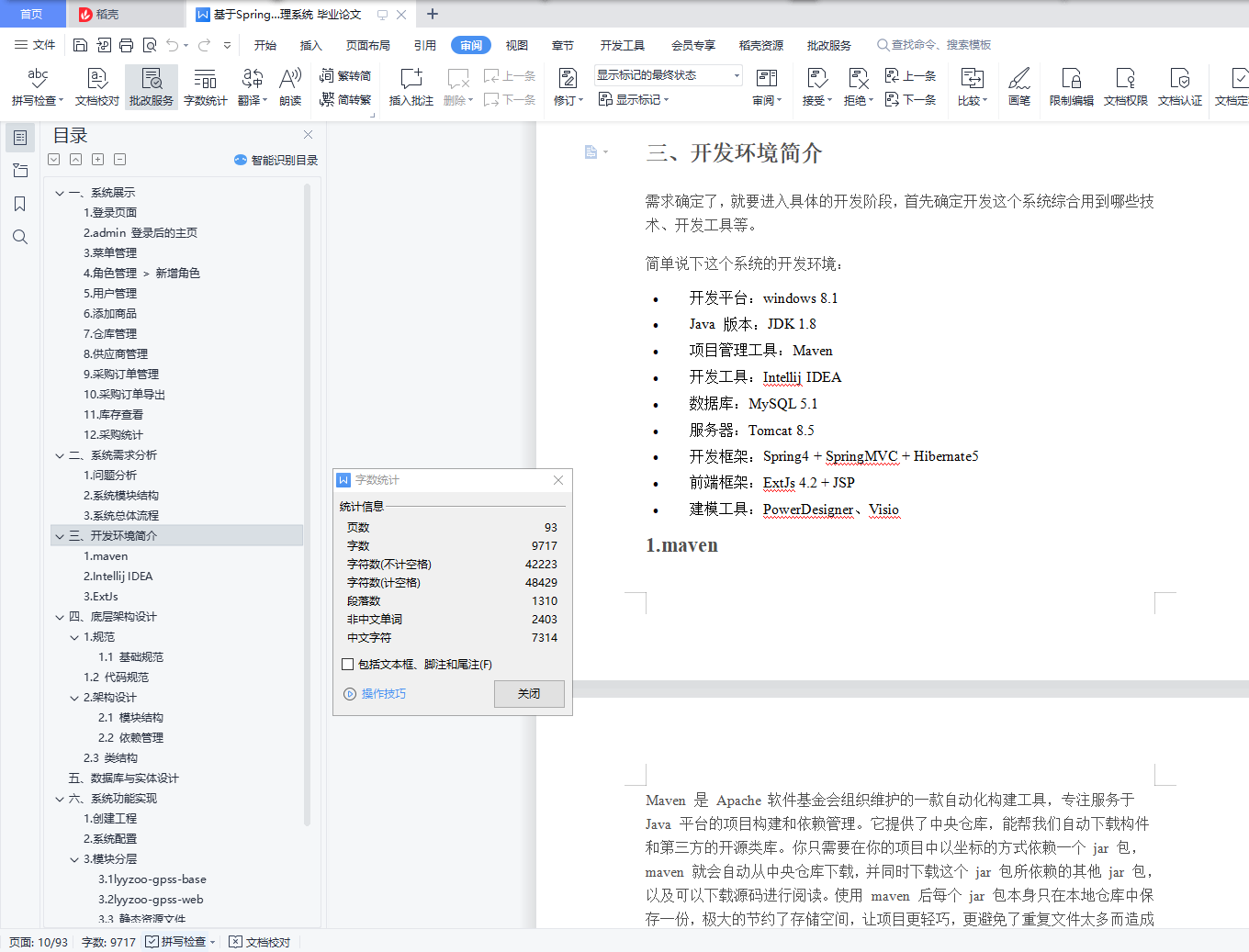Screen dimensions: 1249x952
Task: Close the 目录 panel
Action: coord(309,135)
